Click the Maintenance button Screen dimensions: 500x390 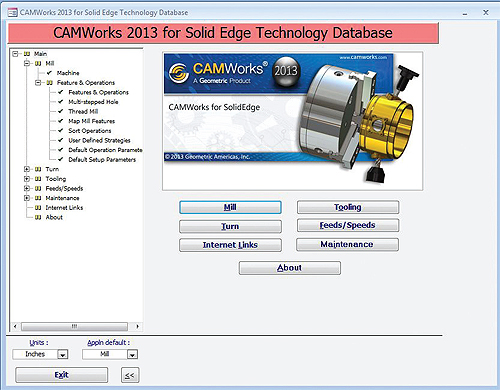coord(347,244)
